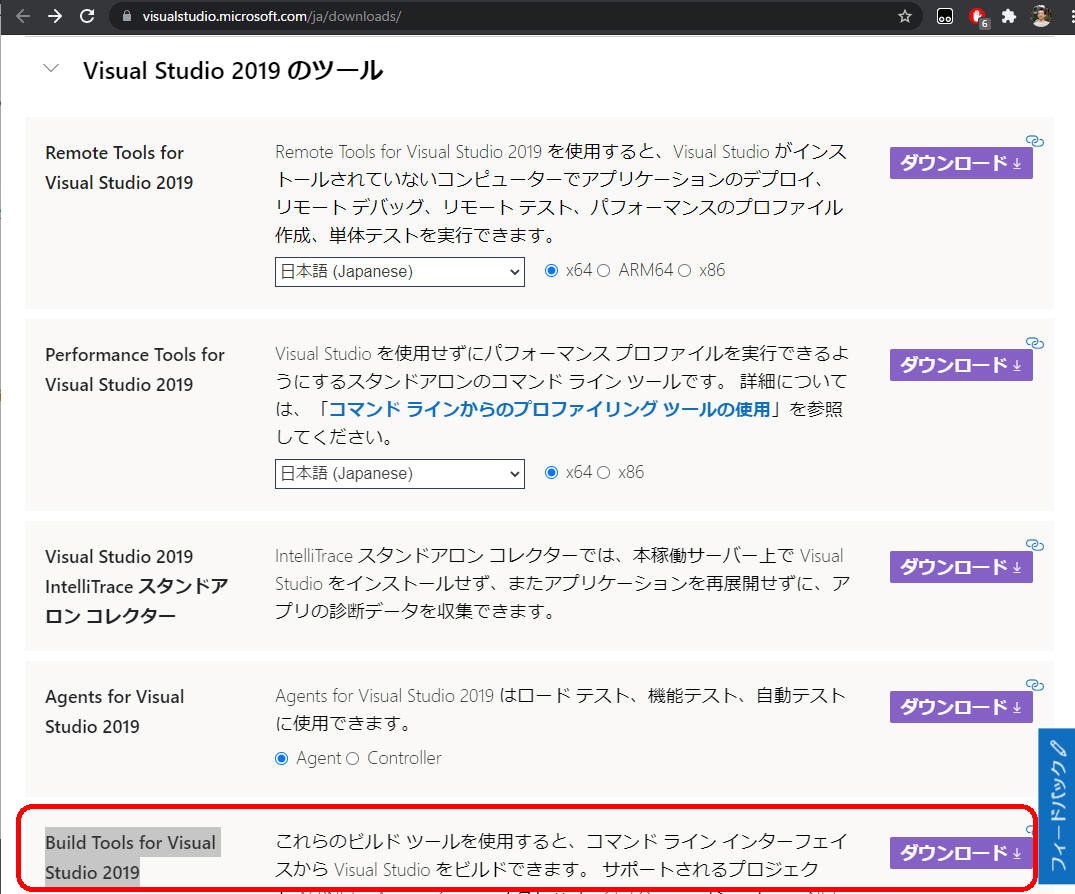Viewport: 1075px width, 894px height.
Task: Go forward in browser history
Action: pyautogui.click(x=55, y=16)
